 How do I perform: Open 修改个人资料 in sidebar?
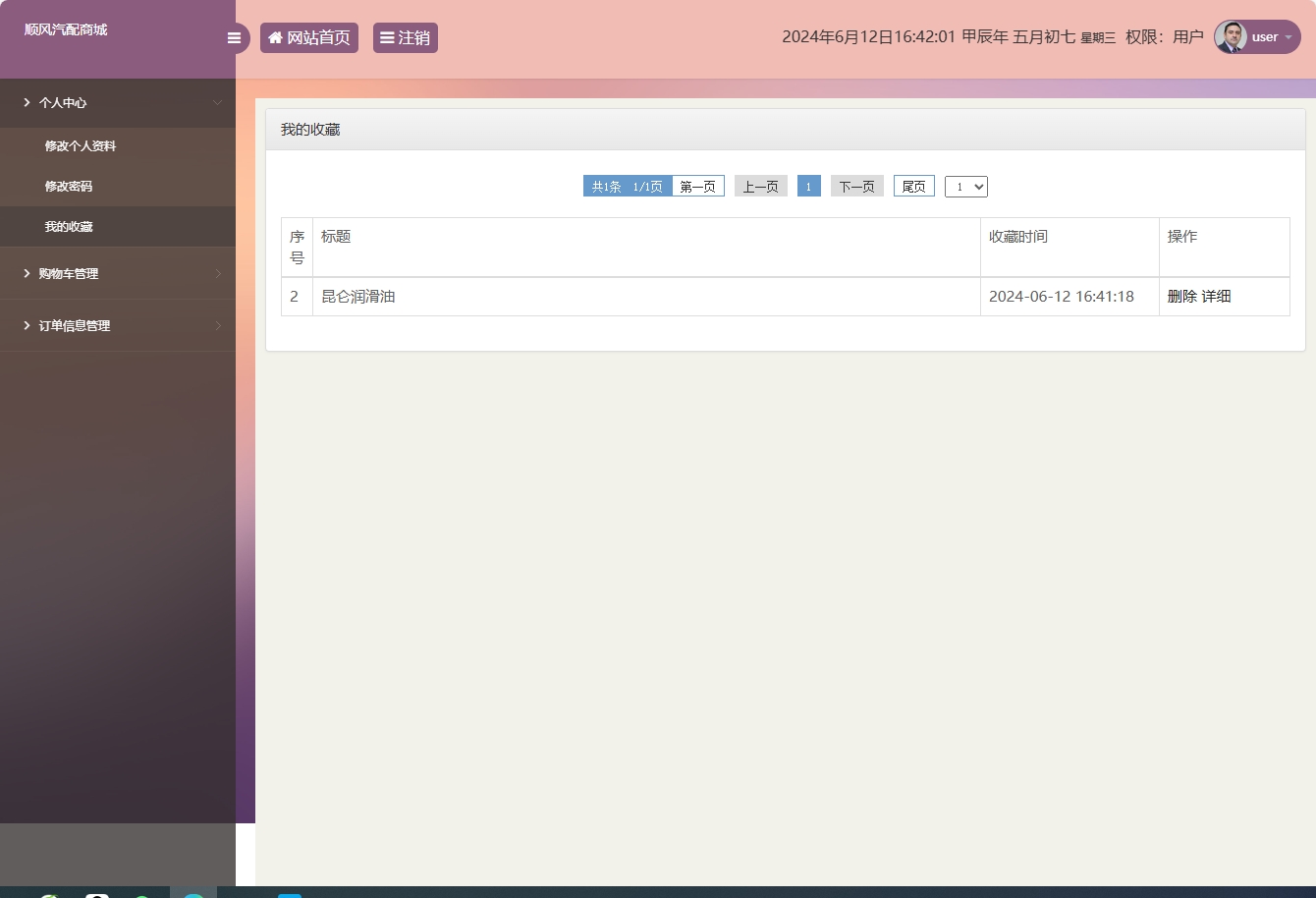pyautogui.click(x=81, y=145)
